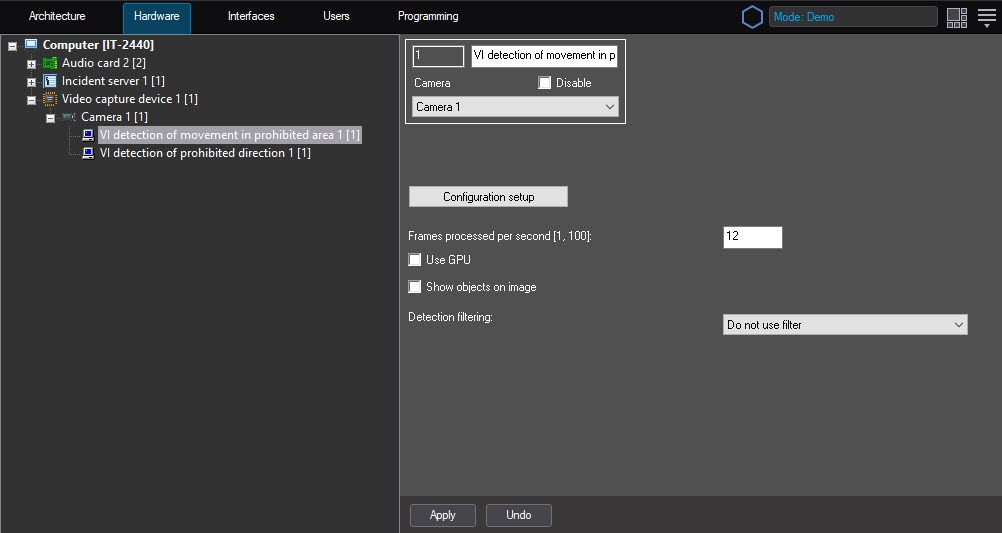The height and width of the screenshot is (533, 1002).
Task: Open the Camera 1 dropdown
Action: (x=515, y=107)
